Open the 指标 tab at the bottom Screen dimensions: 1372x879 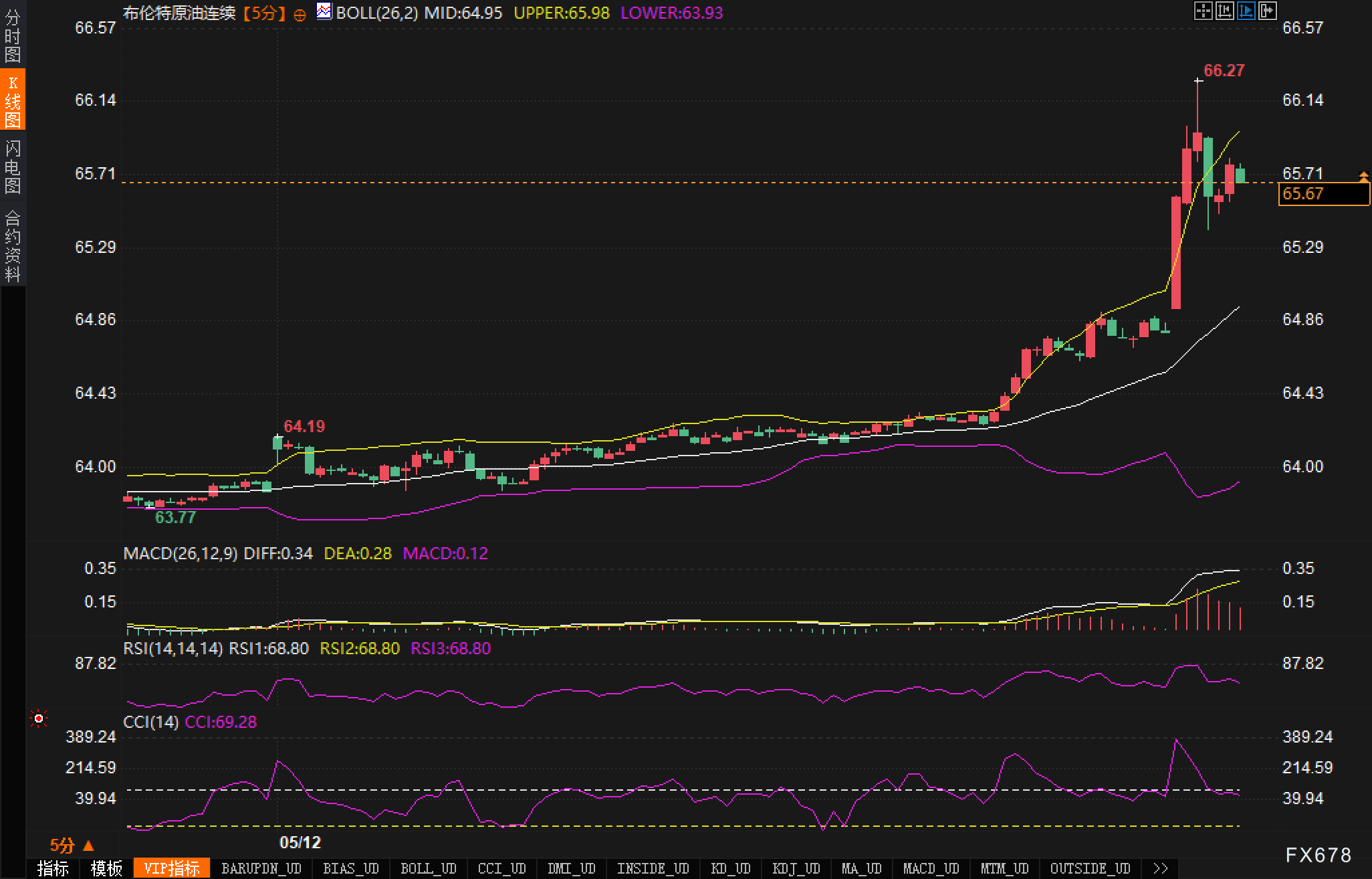53,868
